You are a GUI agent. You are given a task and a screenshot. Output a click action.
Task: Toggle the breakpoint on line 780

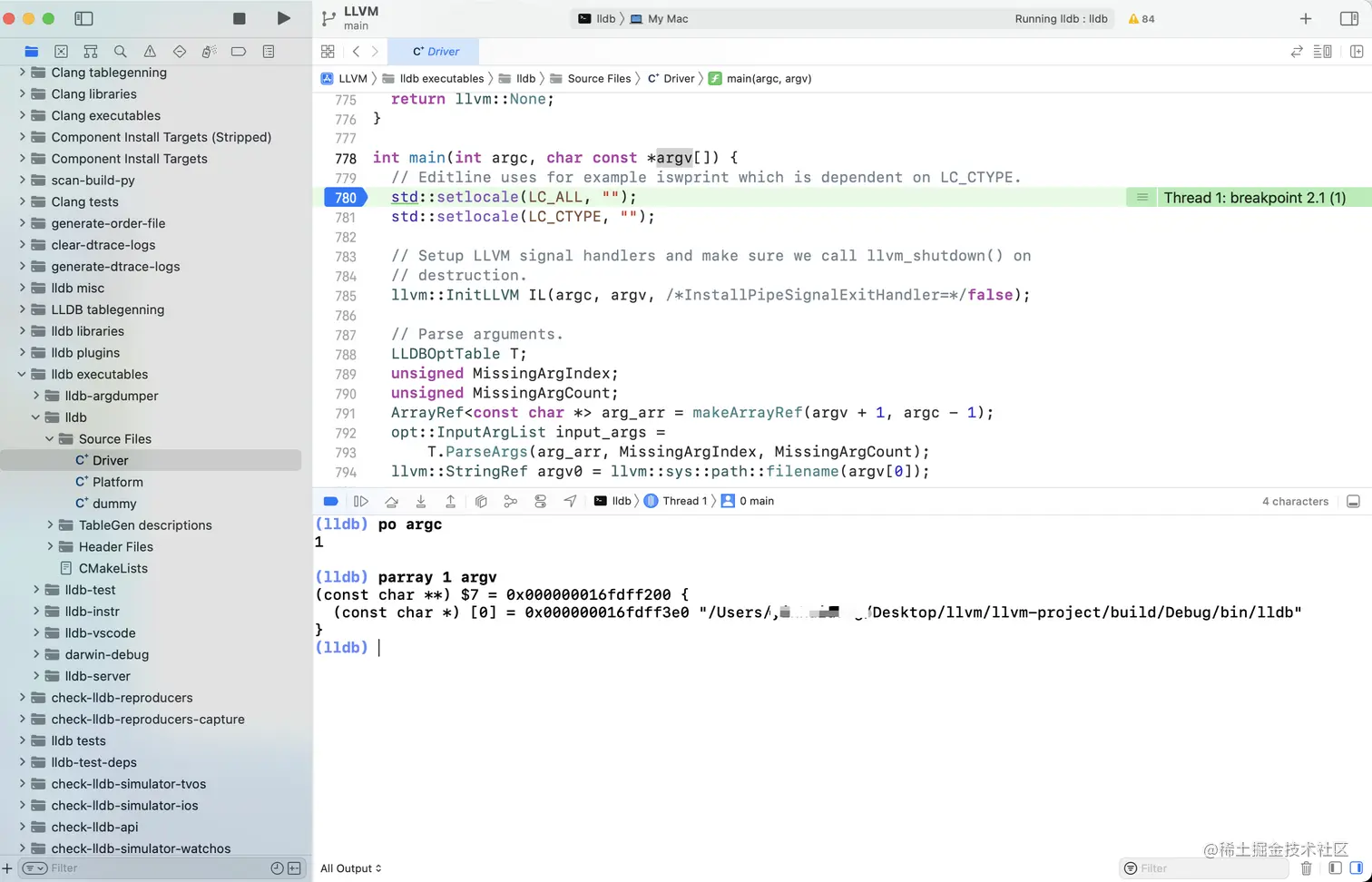point(346,197)
